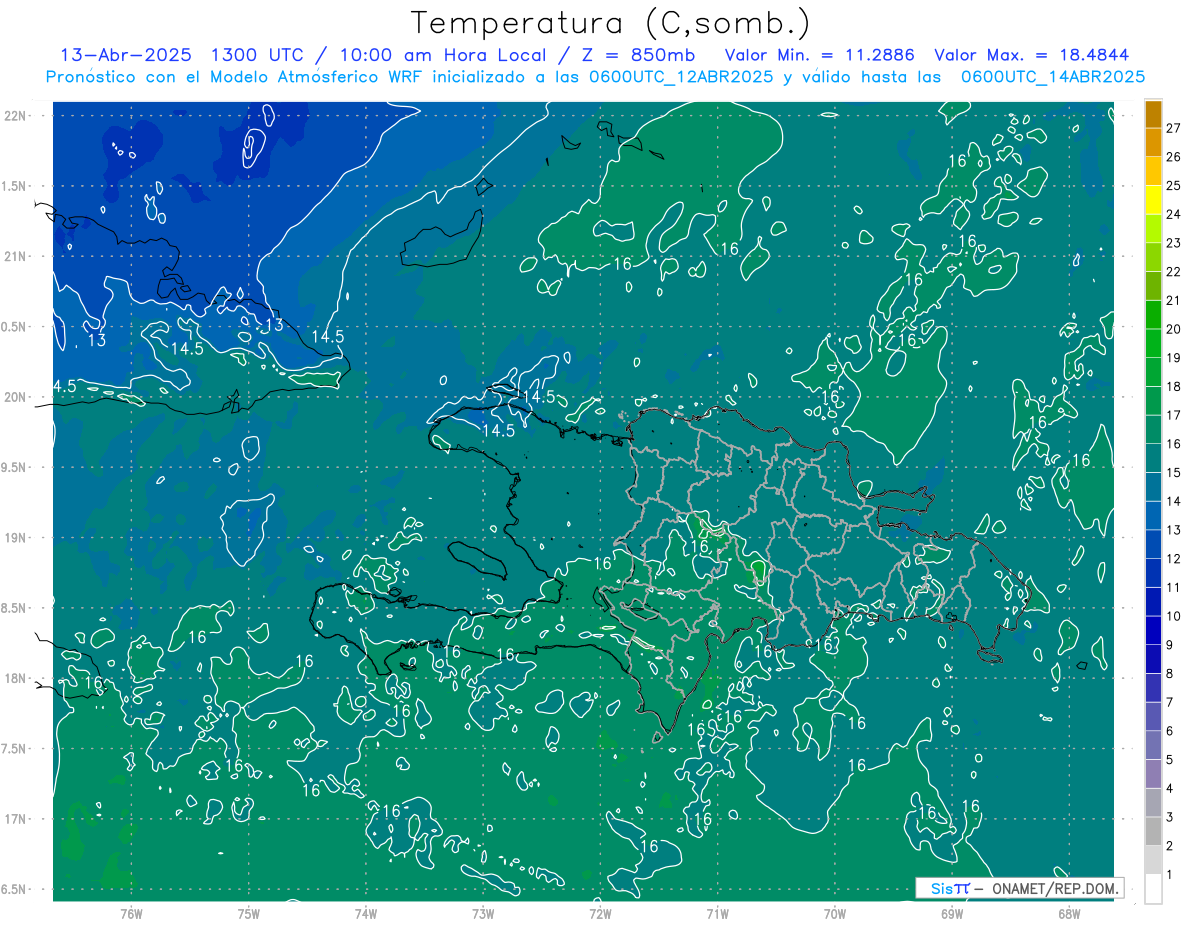The width and height of the screenshot is (1200, 927).
Task: Click the 20N latitude axis label
Action: 15,397
